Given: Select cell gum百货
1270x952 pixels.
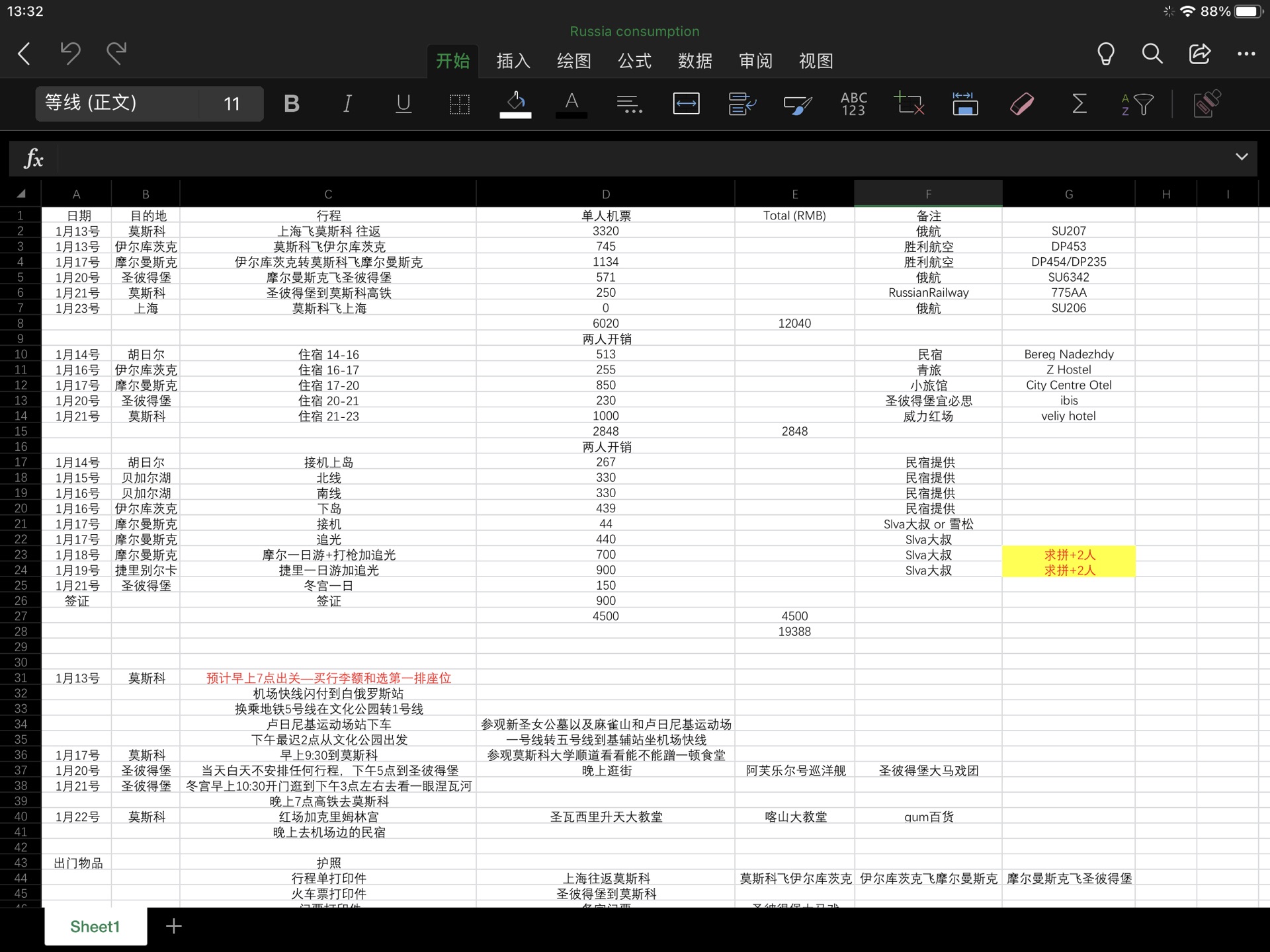Looking at the screenshot, I should click(929, 816).
